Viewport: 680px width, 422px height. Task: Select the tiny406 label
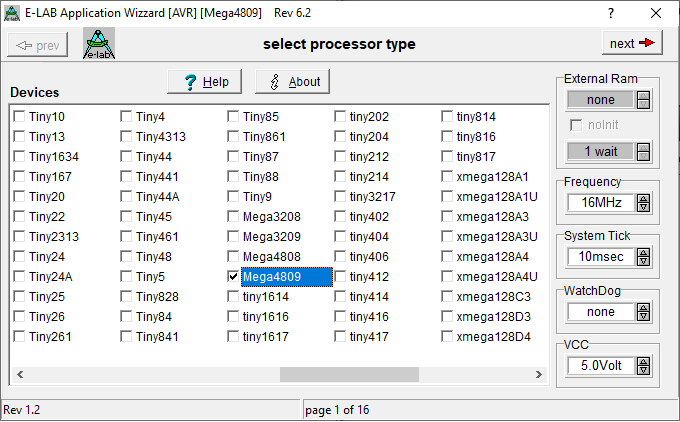[x=369, y=257]
